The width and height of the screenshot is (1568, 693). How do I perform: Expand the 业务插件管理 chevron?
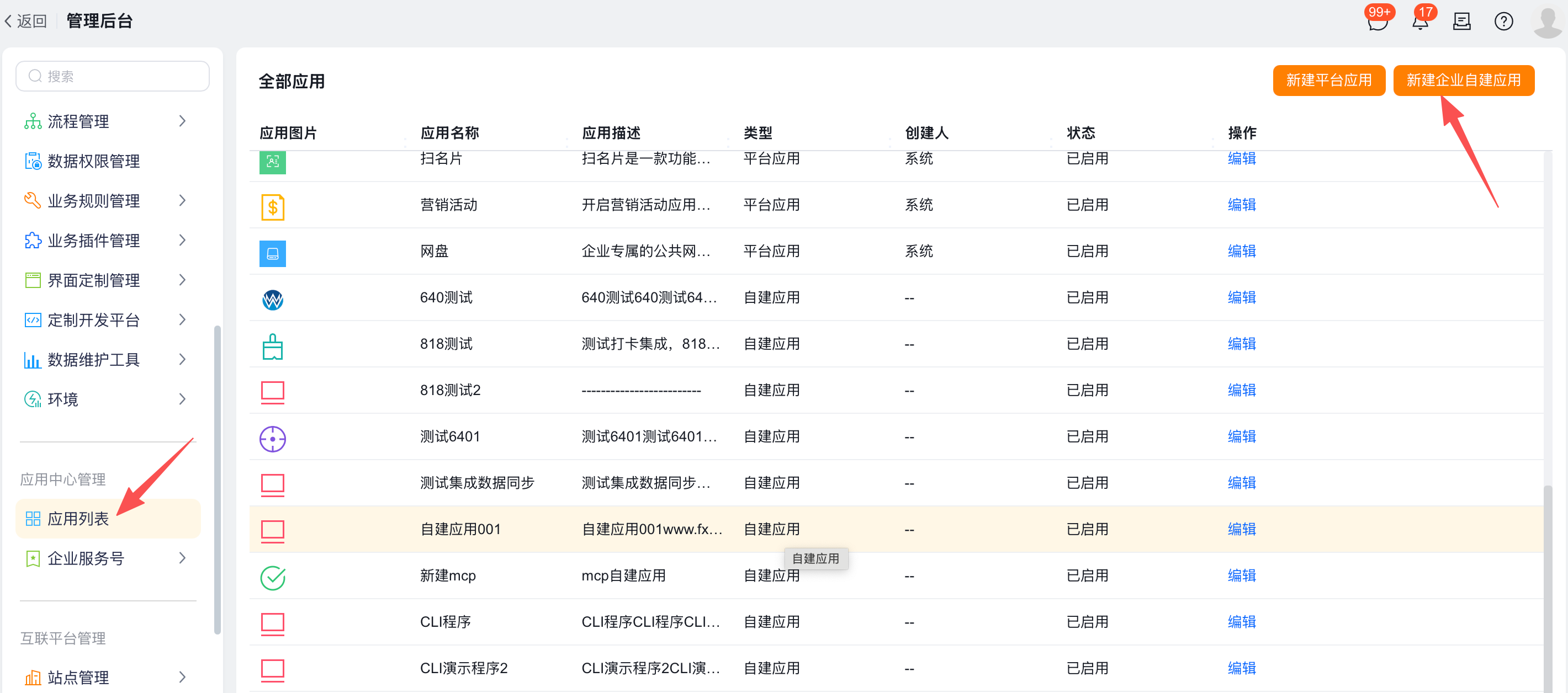point(182,239)
